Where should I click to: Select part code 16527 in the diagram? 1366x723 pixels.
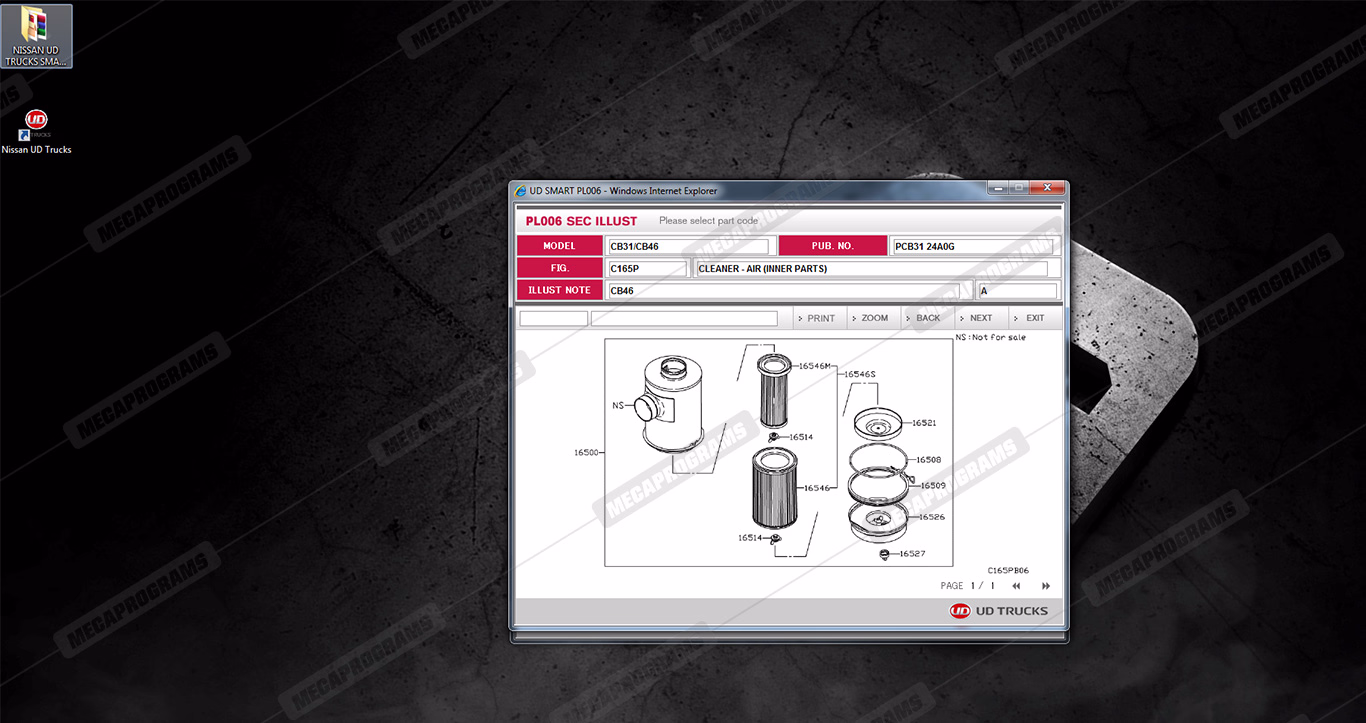pos(912,554)
